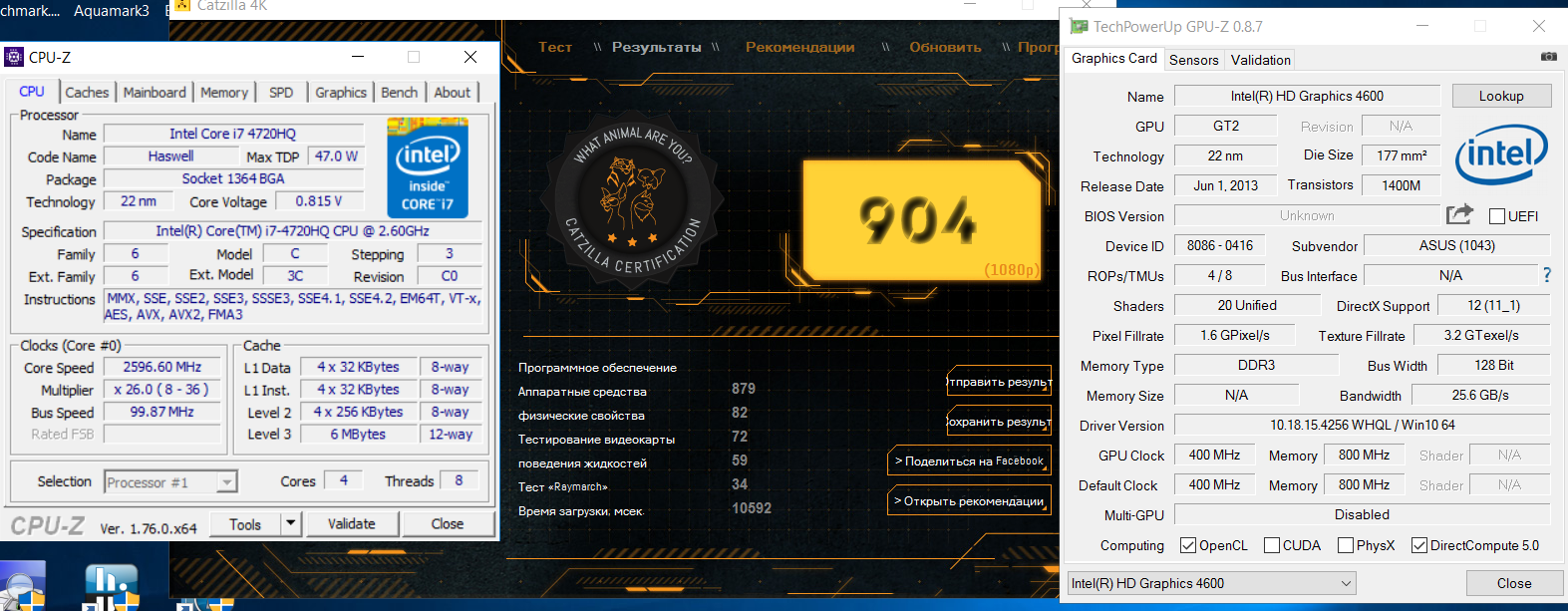Click the BIOS share/export arrow icon

point(1459,214)
